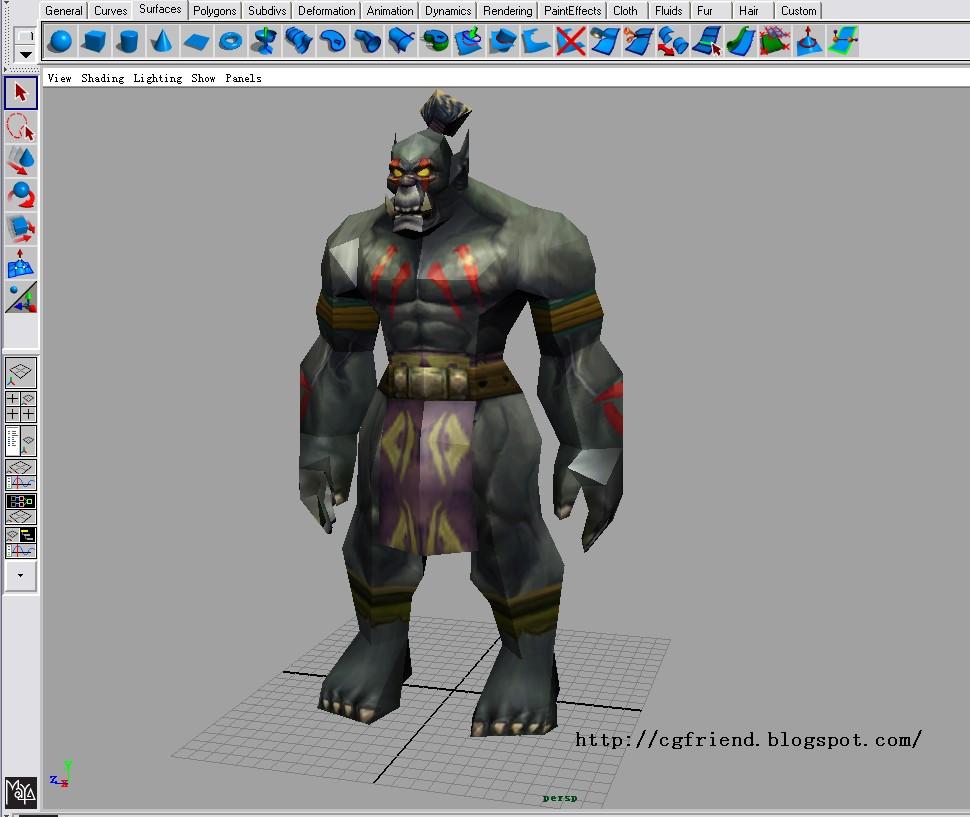Activate the Move tool in toolbox
Viewport: 970px width, 817px height.
(x=21, y=161)
